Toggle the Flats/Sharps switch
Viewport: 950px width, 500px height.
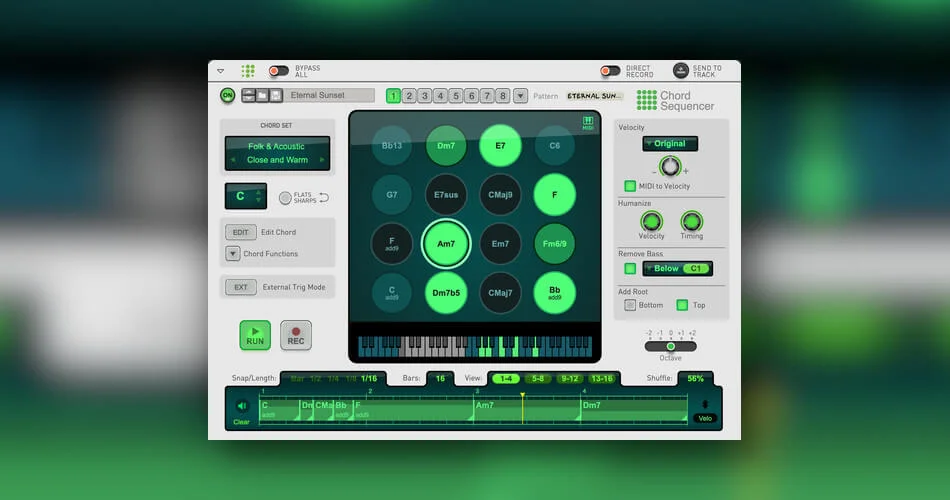pos(285,198)
